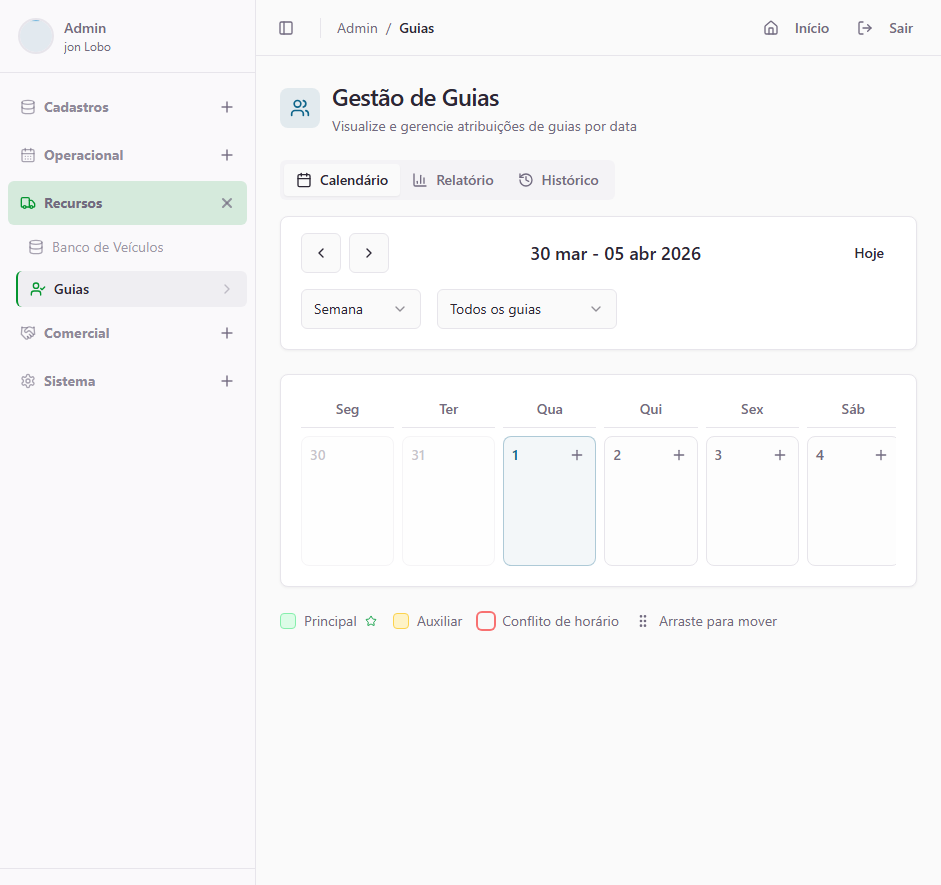This screenshot has height=885, width=941.
Task: Open the Semana view dropdown
Action: [x=360, y=309]
